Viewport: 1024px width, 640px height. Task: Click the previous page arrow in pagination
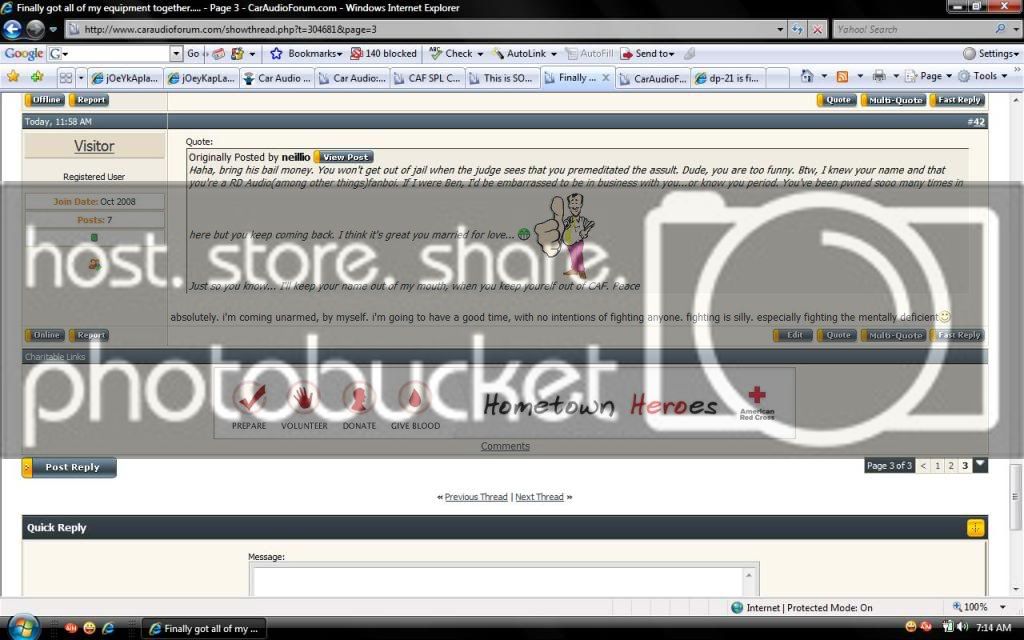tap(923, 466)
